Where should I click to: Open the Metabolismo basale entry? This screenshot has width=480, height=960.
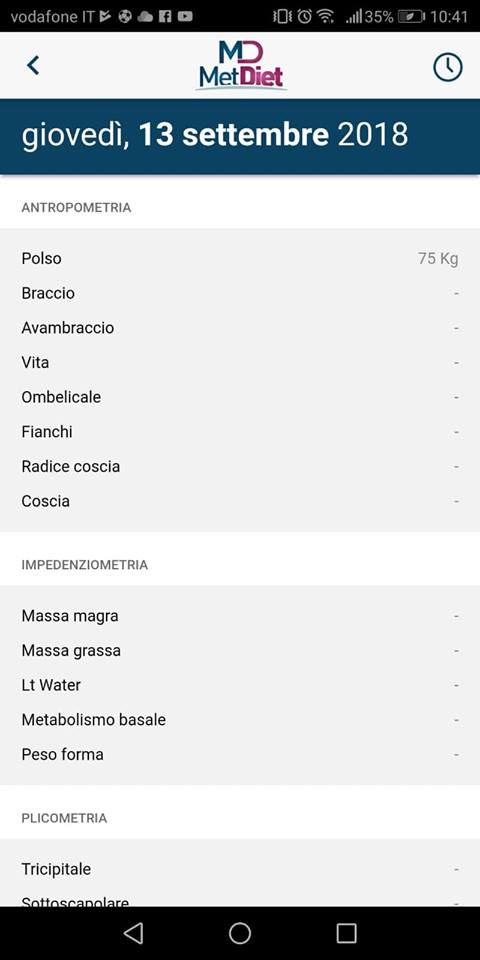[x=240, y=720]
